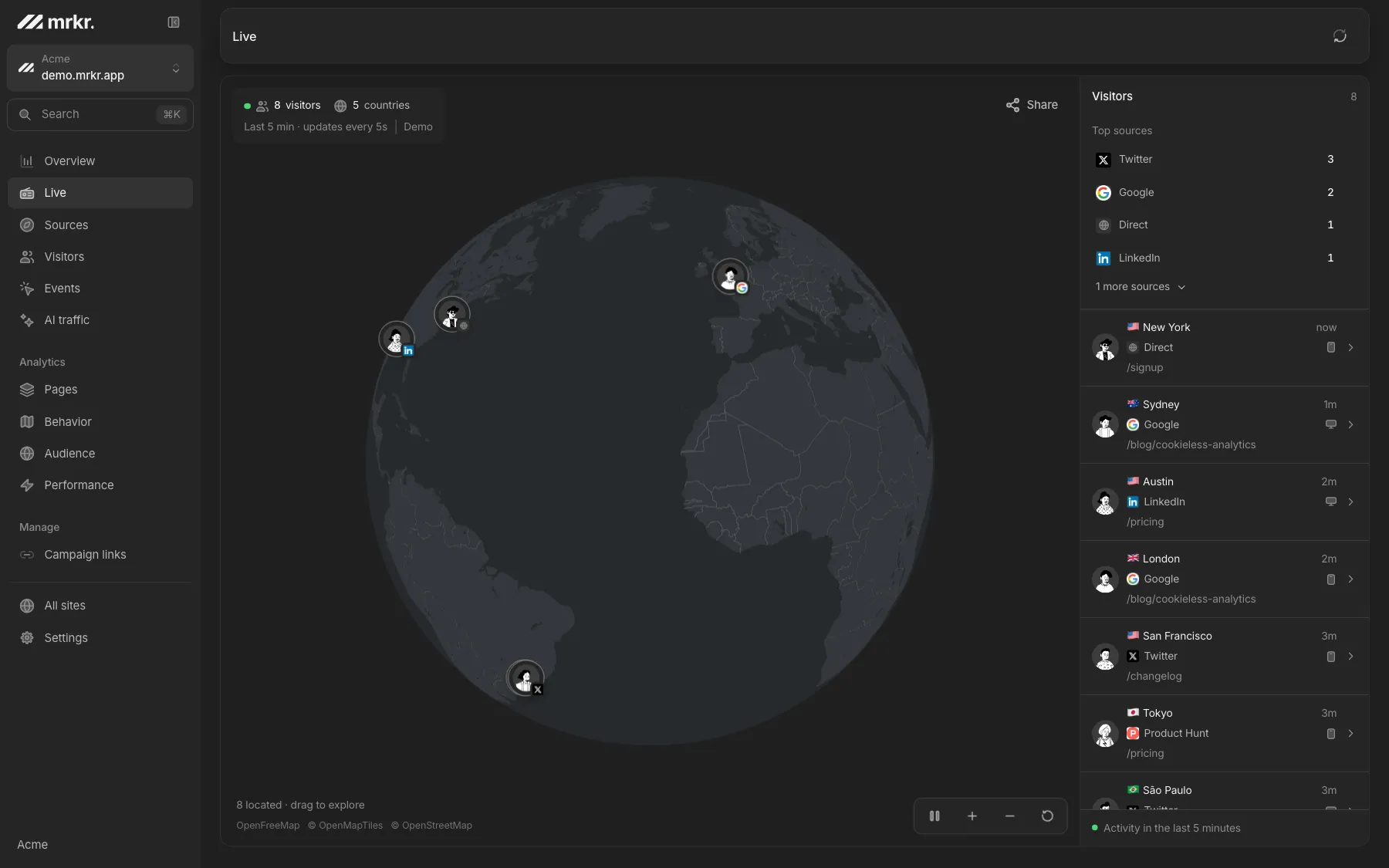Screen dimensions: 1389x868
Task: Navigate to Pages analytics
Action: pos(100,390)
